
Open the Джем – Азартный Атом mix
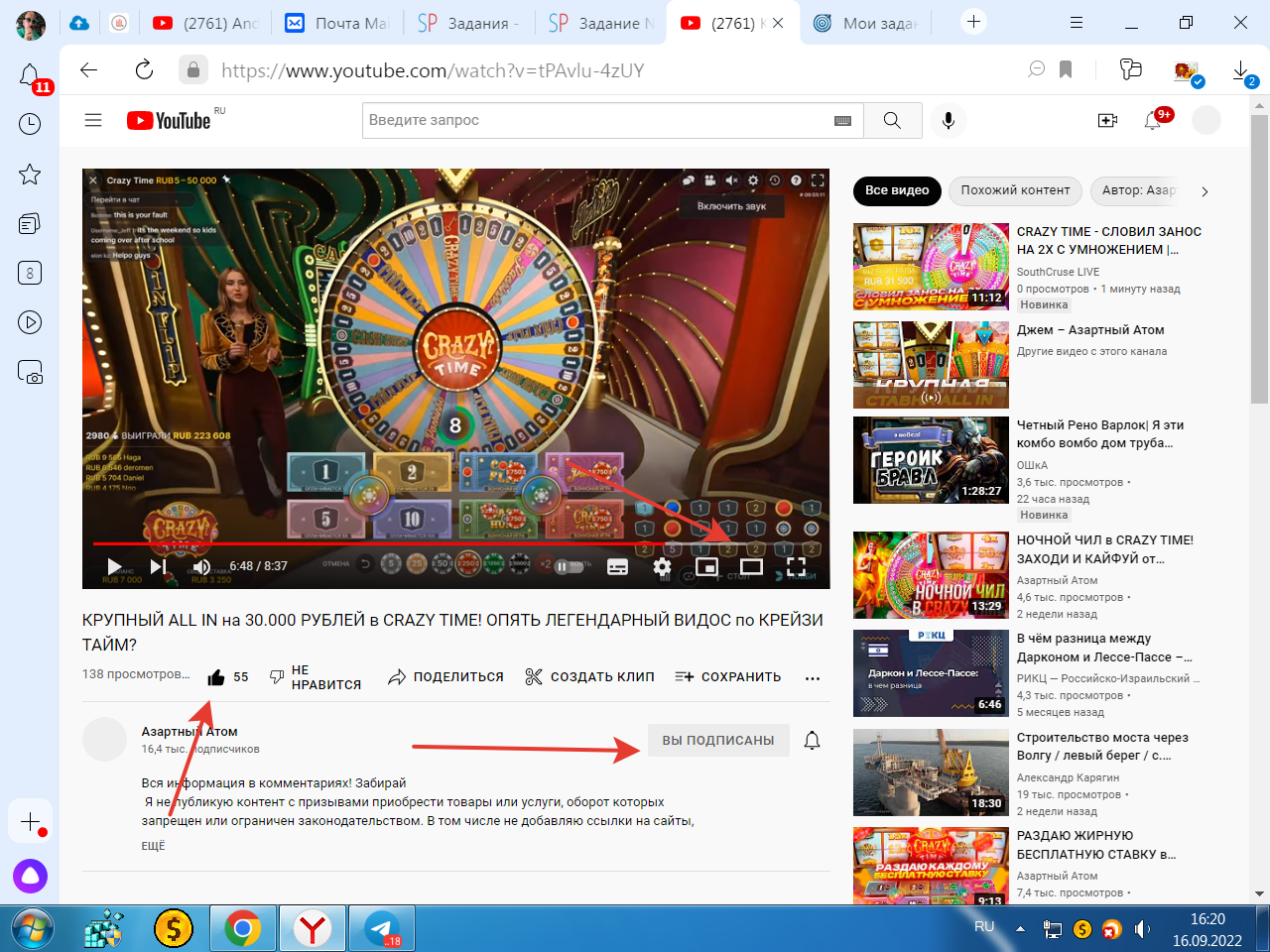pyautogui.click(x=1090, y=330)
